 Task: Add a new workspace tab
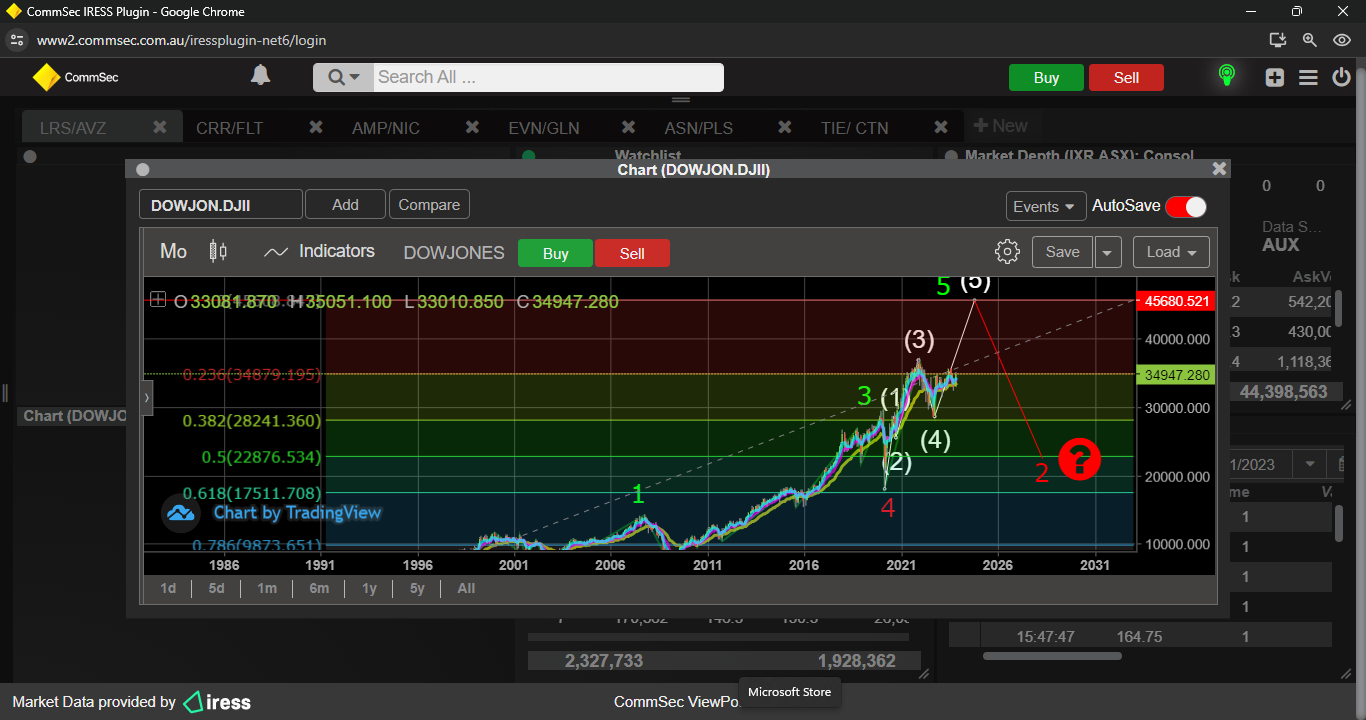[x=1000, y=126]
